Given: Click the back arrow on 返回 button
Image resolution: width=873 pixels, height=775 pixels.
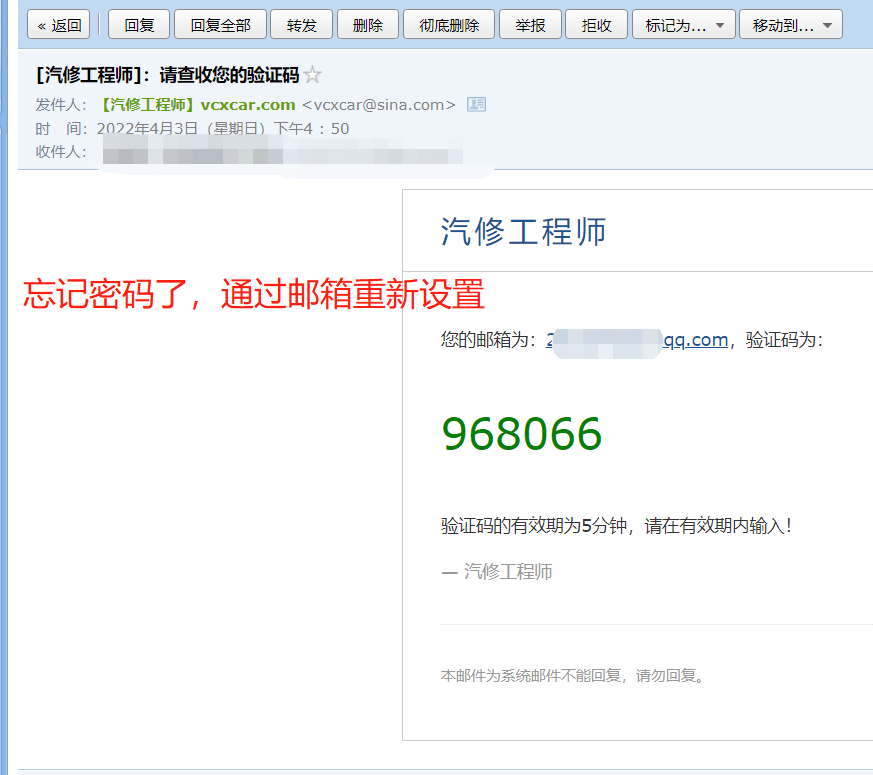Looking at the screenshot, I should point(41,24).
